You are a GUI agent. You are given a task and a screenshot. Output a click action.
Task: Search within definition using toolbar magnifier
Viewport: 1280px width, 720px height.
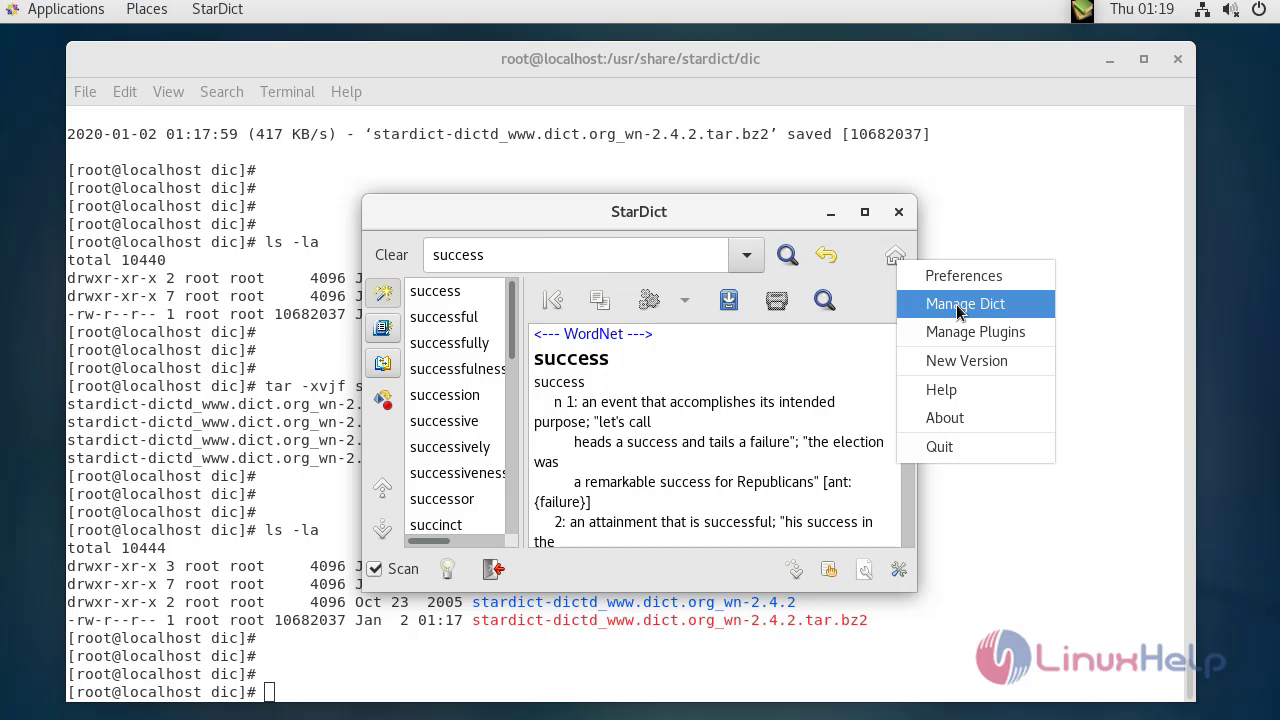pos(824,300)
